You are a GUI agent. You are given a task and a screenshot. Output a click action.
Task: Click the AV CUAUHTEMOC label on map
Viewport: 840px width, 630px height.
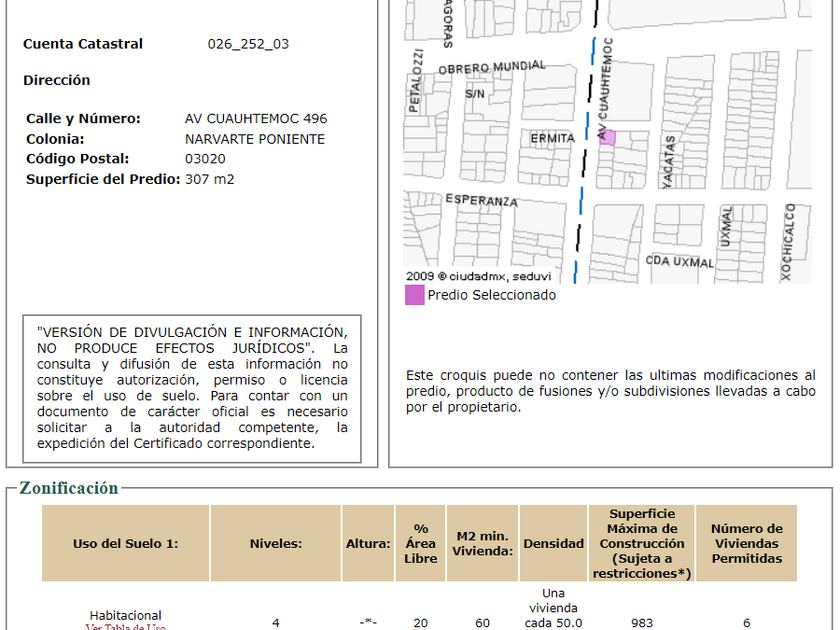point(604,89)
